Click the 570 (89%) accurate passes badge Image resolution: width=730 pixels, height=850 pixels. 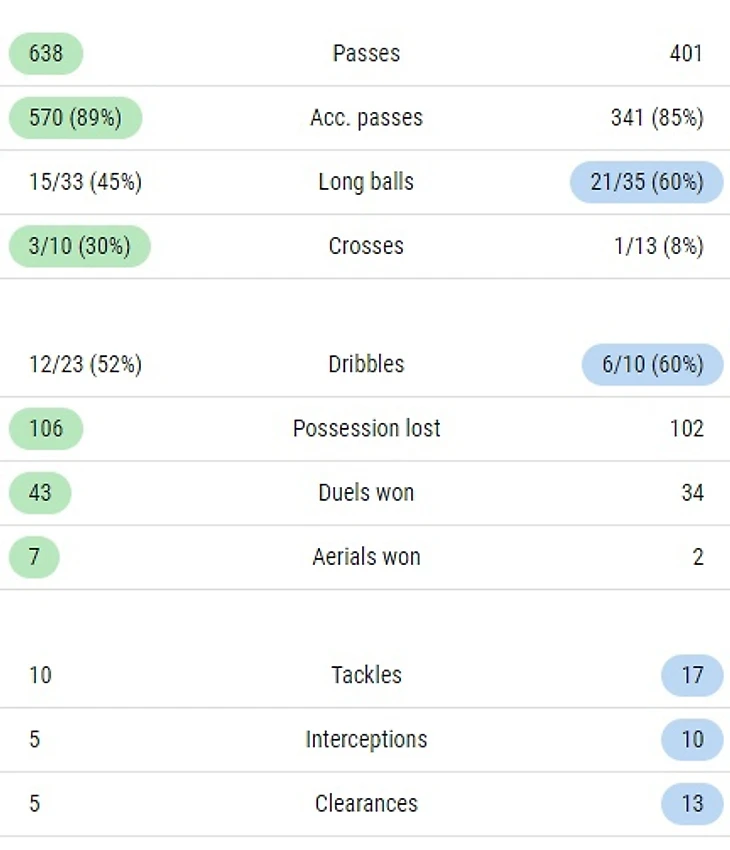75,118
